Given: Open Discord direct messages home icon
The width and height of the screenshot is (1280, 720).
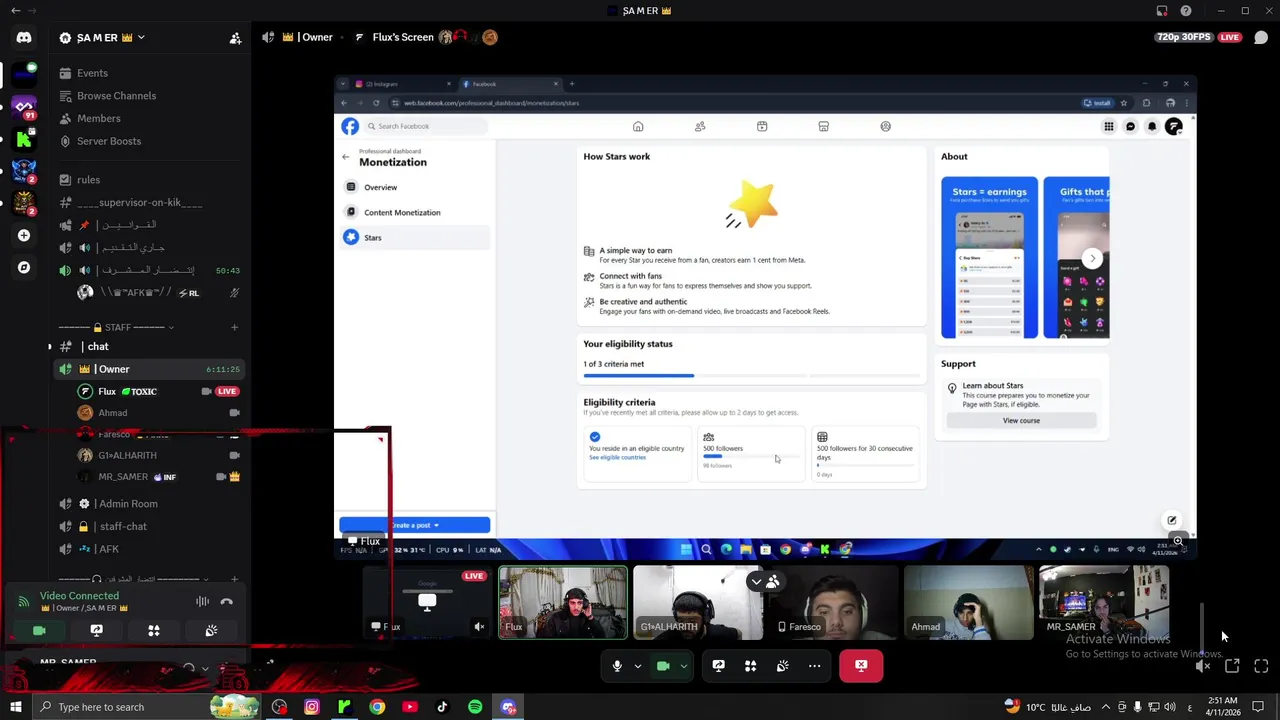Looking at the screenshot, I should [x=24, y=37].
